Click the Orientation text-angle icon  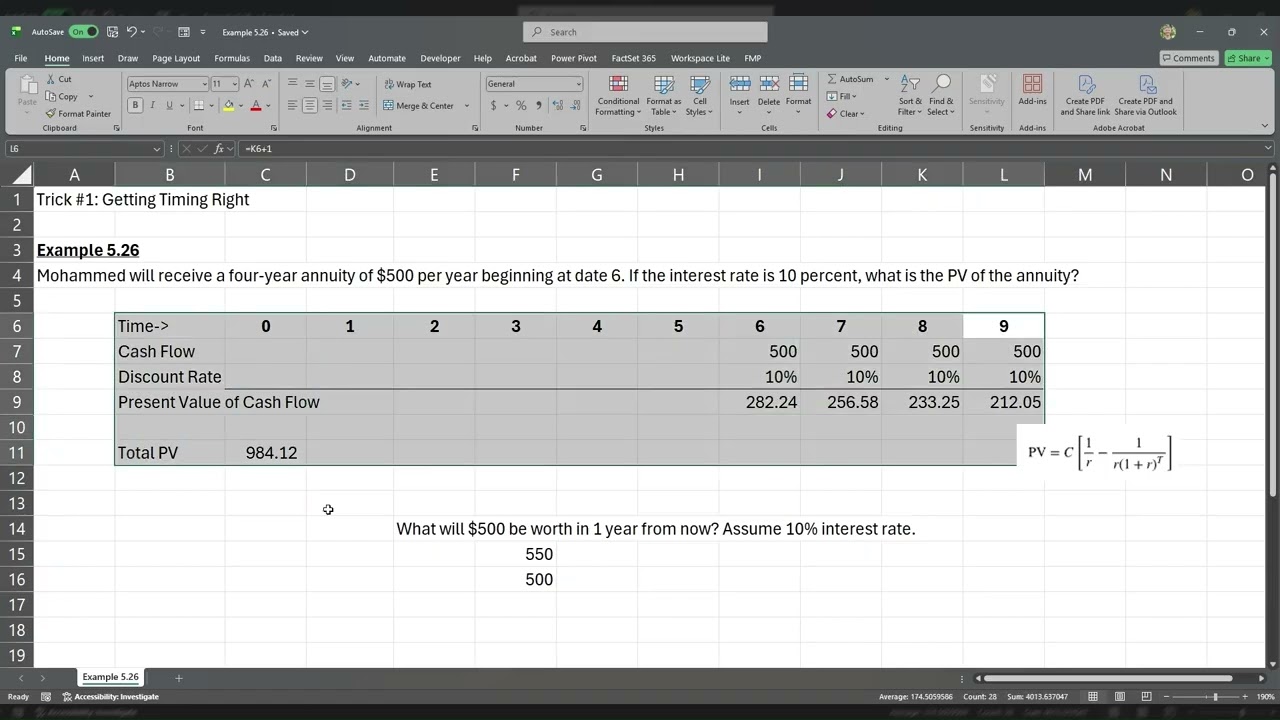click(x=347, y=84)
